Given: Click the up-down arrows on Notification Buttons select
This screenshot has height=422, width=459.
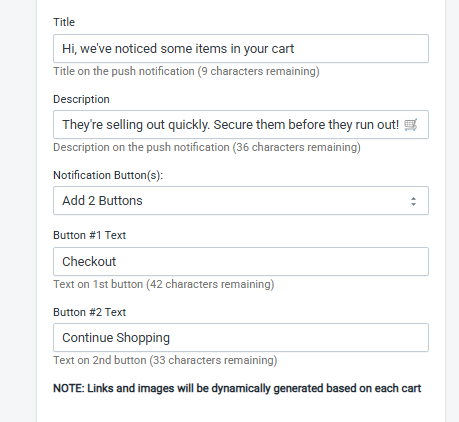Looking at the screenshot, I should pos(413,201).
